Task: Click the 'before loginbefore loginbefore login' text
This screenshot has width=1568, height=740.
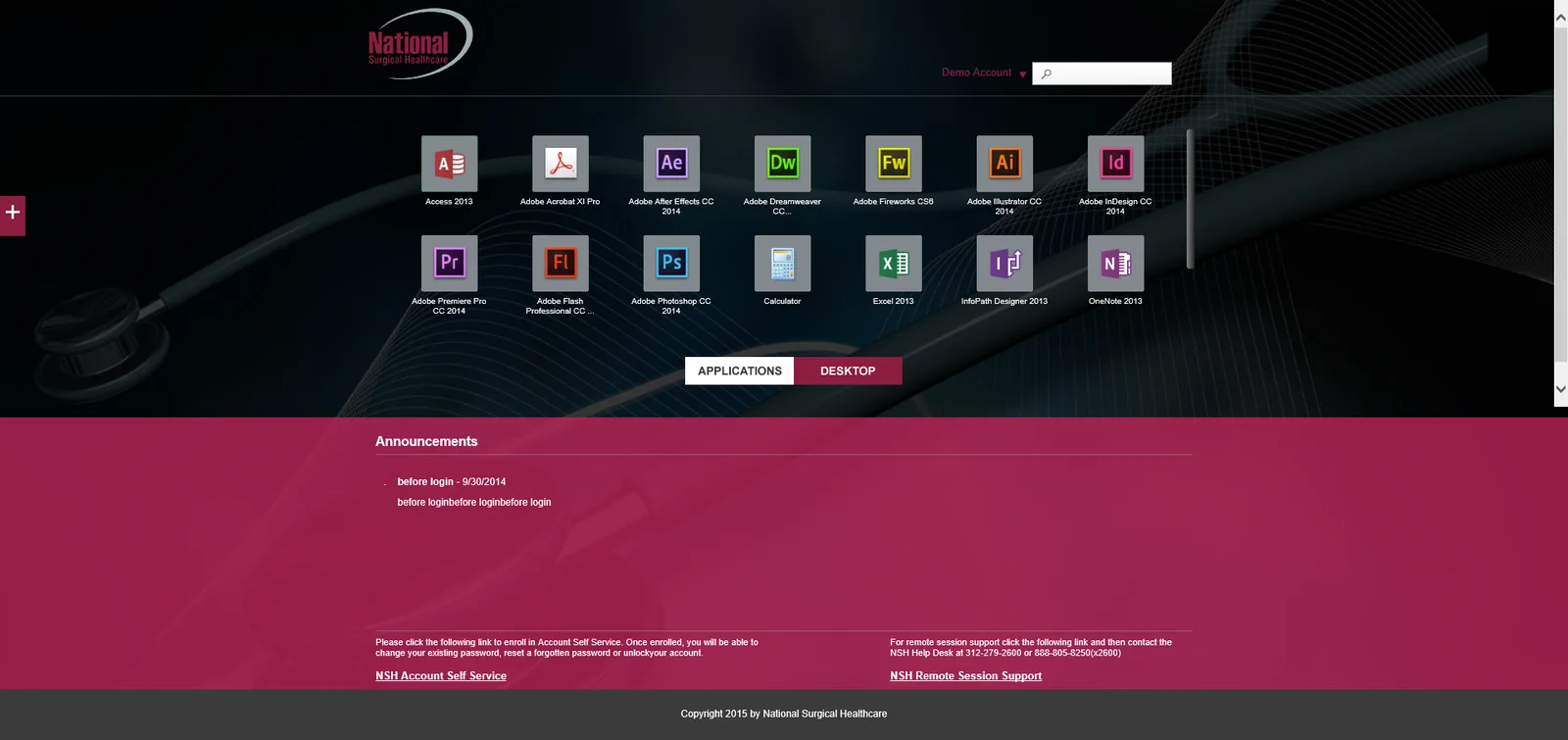Action: (x=474, y=502)
